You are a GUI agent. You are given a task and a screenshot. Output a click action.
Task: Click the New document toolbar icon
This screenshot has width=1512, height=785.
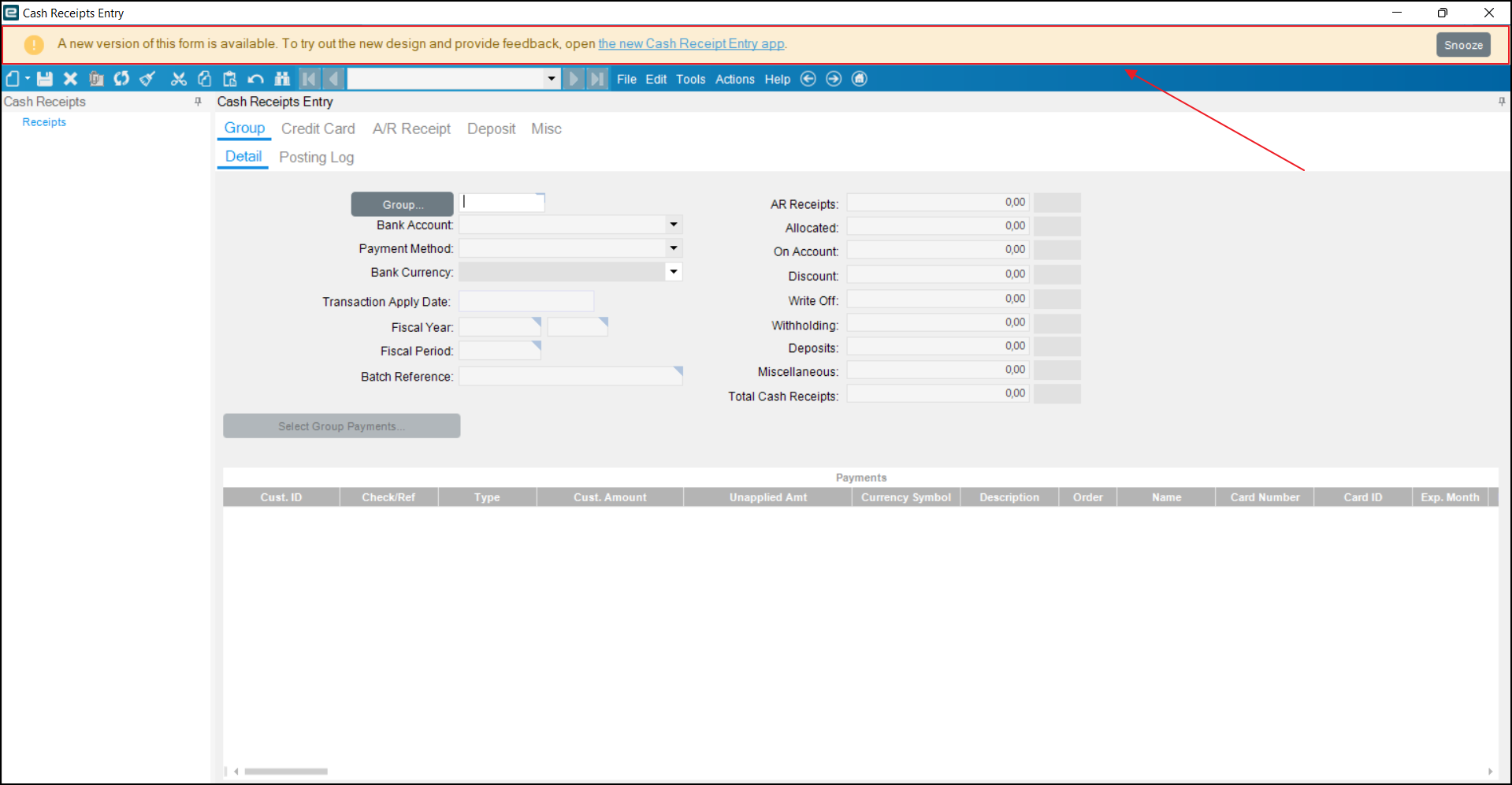pos(13,79)
